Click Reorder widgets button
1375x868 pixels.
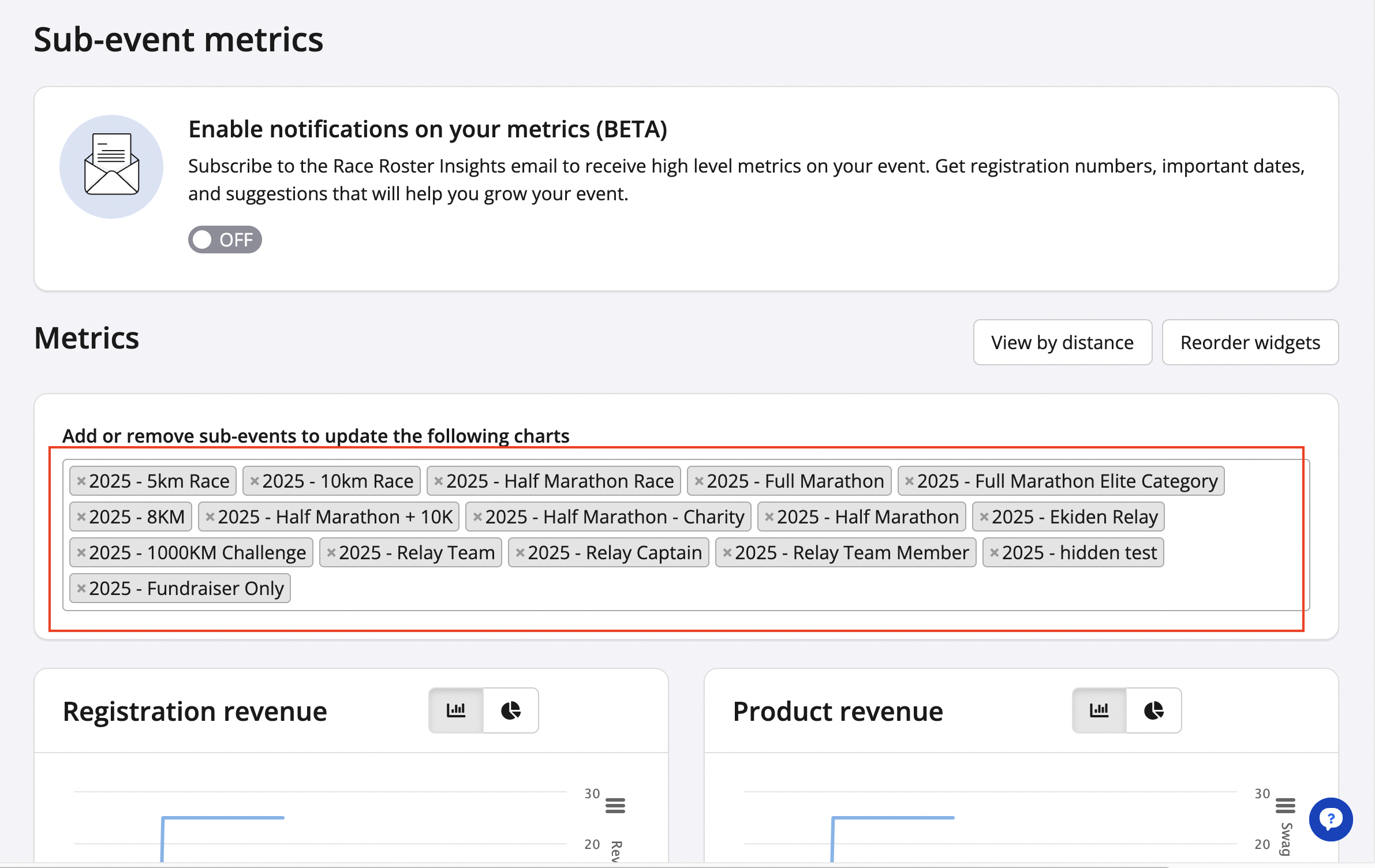1250,342
